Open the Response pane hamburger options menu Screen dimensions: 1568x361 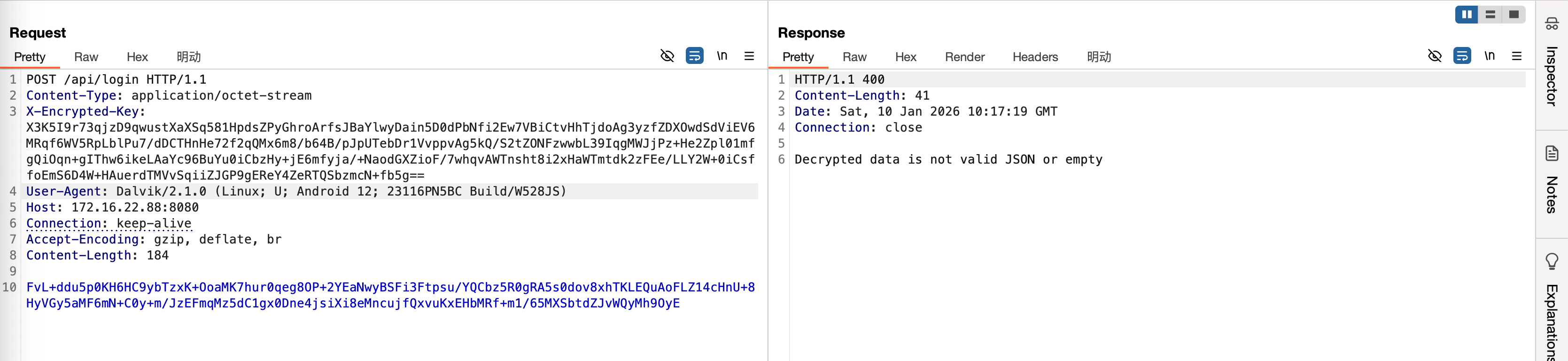(1517, 56)
